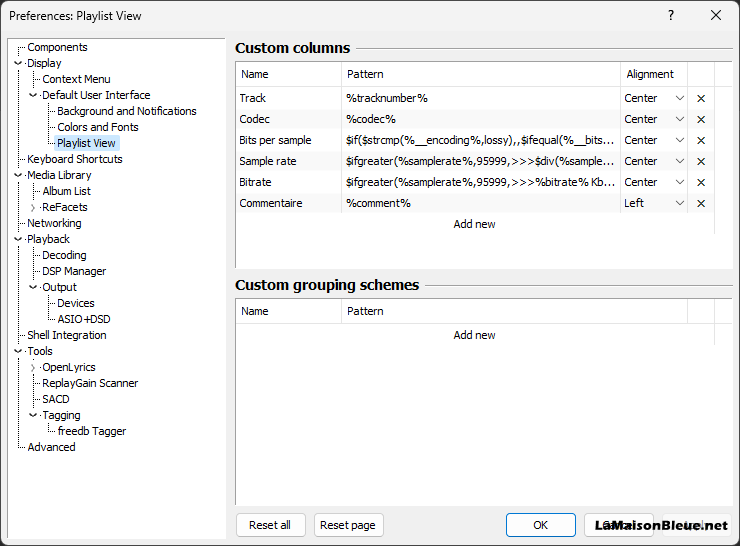Collapse the Default User Interface node
Image resolution: width=740 pixels, height=546 pixels.
33,95
